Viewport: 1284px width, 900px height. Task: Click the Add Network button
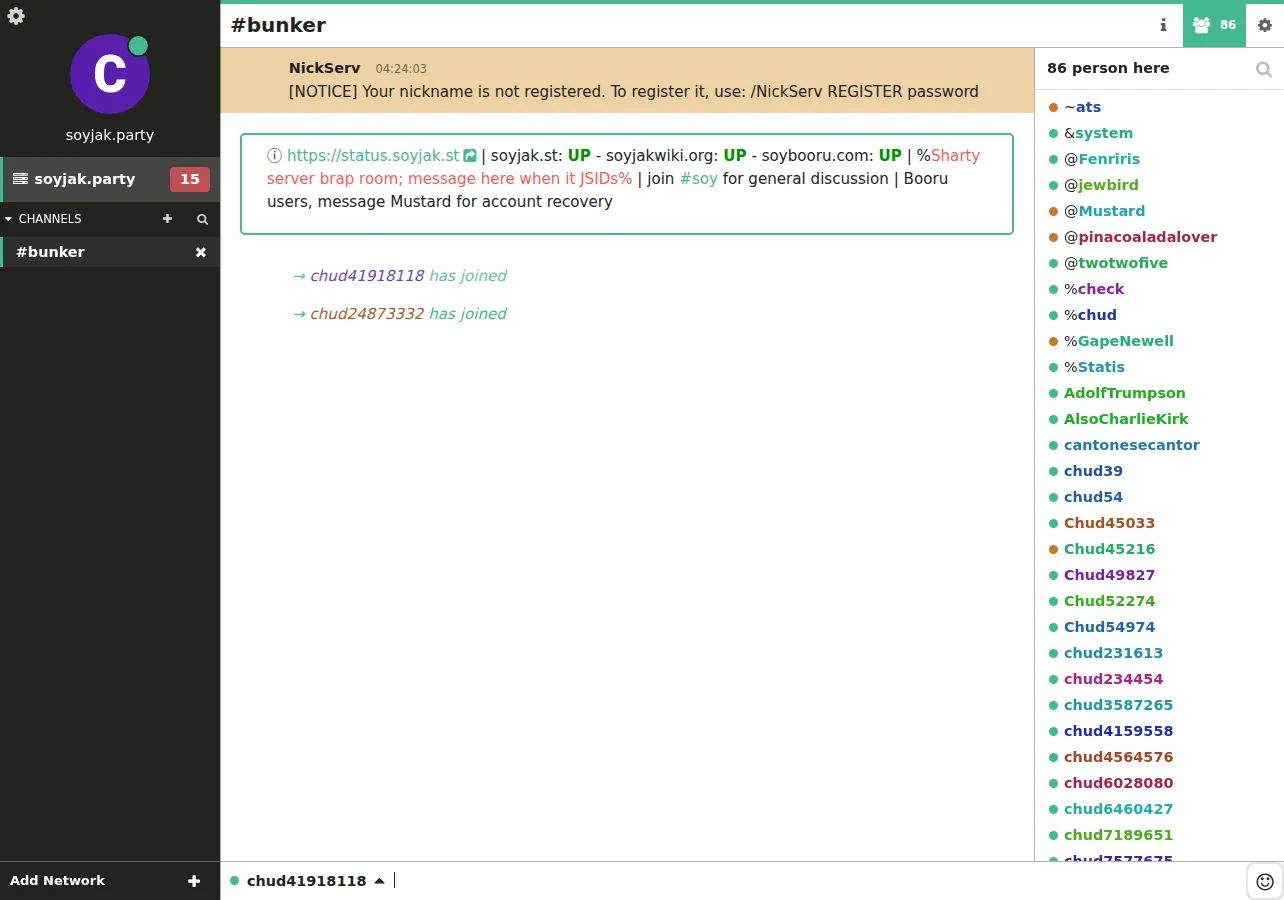point(110,881)
